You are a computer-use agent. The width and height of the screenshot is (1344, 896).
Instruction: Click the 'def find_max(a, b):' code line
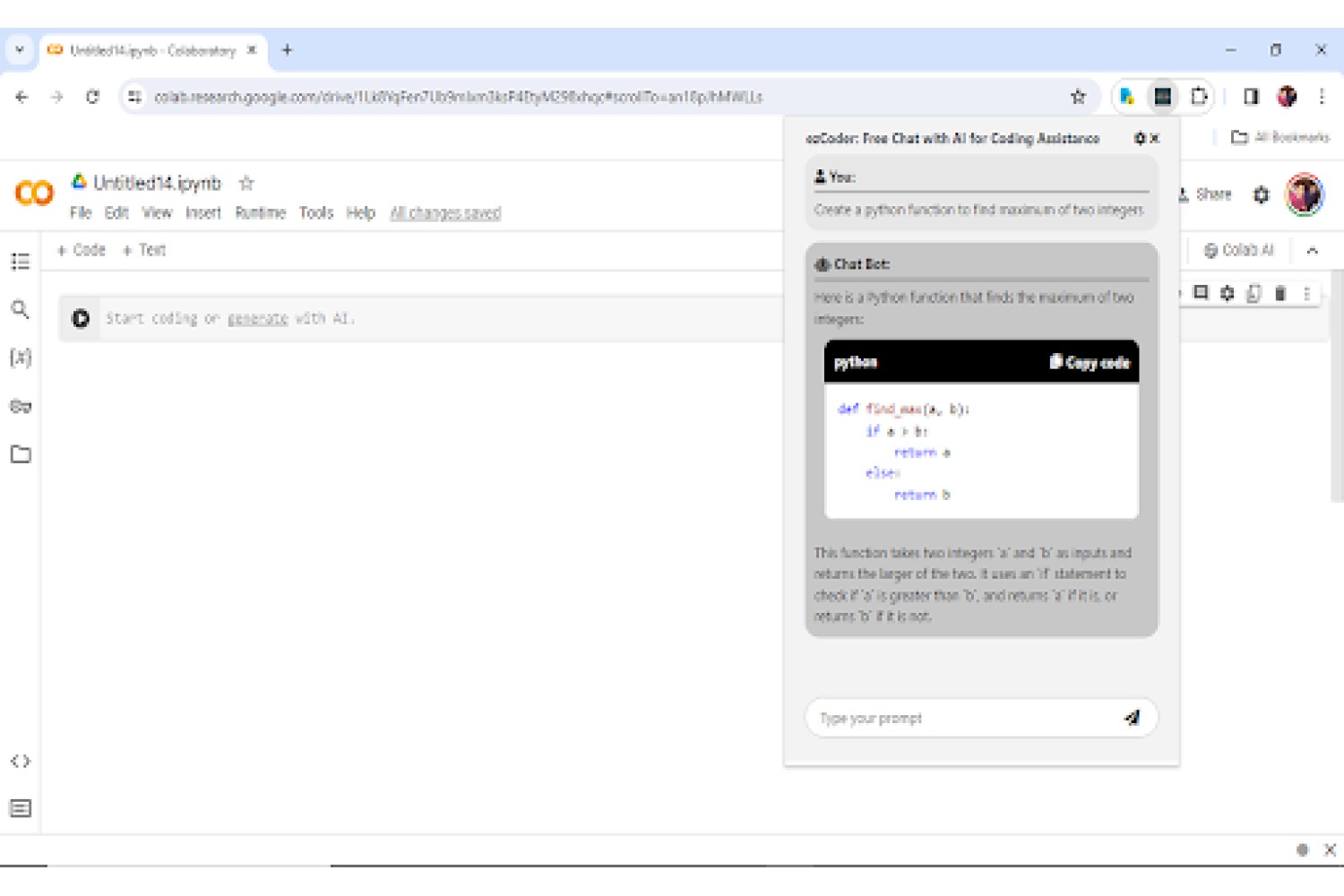(x=903, y=409)
